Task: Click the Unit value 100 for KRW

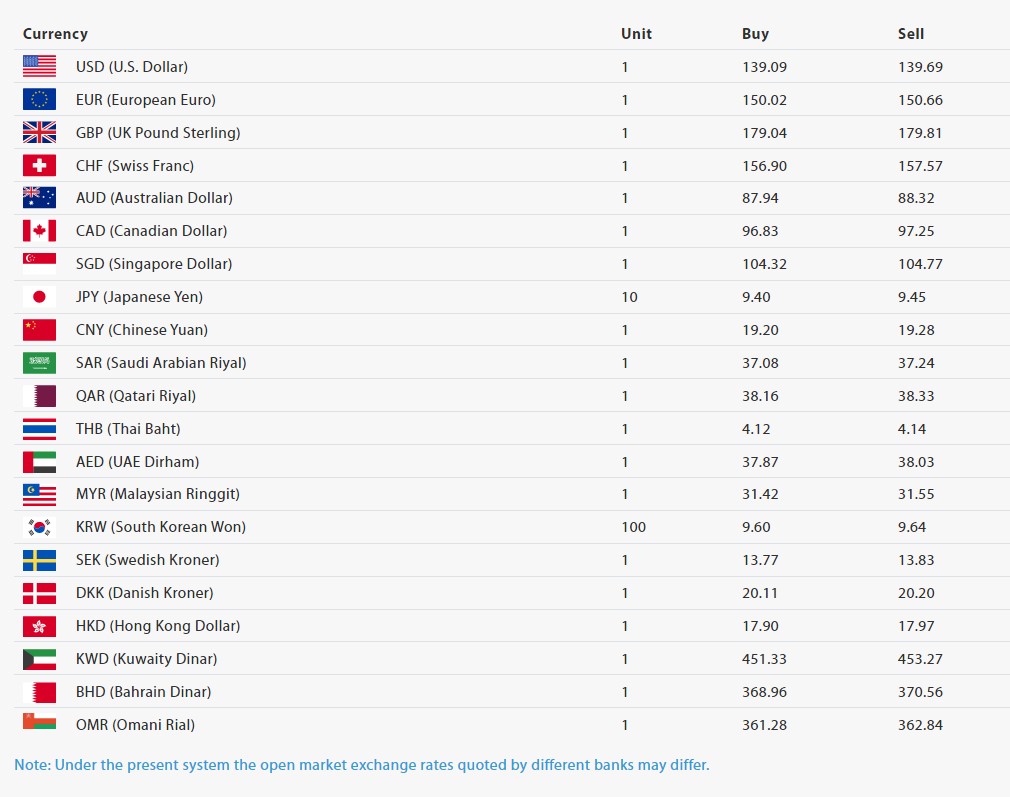Action: 633,527
